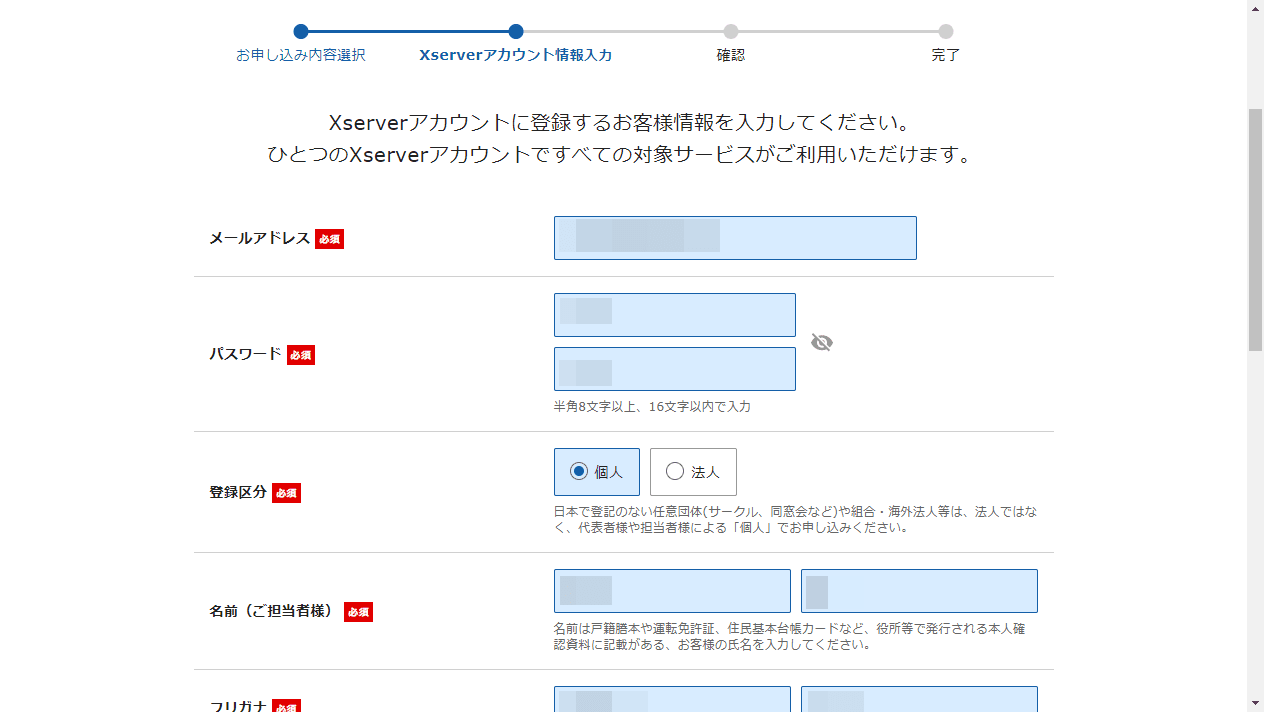Click the page's vertical scrollbar thumb
1264x712 pixels.
click(x=1255, y=230)
